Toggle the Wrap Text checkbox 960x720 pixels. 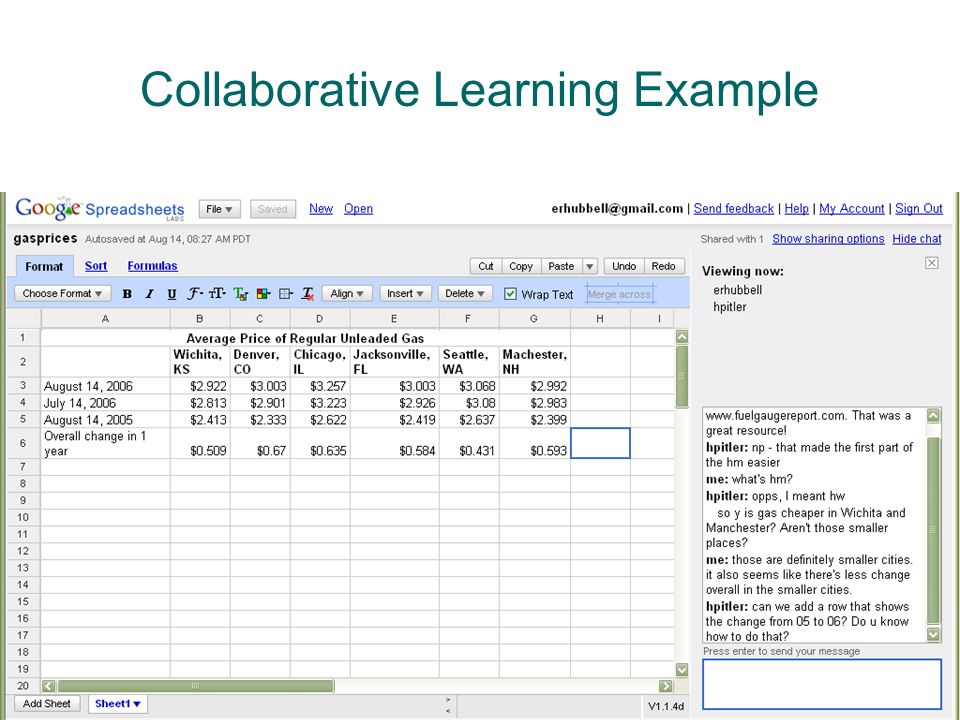(510, 294)
